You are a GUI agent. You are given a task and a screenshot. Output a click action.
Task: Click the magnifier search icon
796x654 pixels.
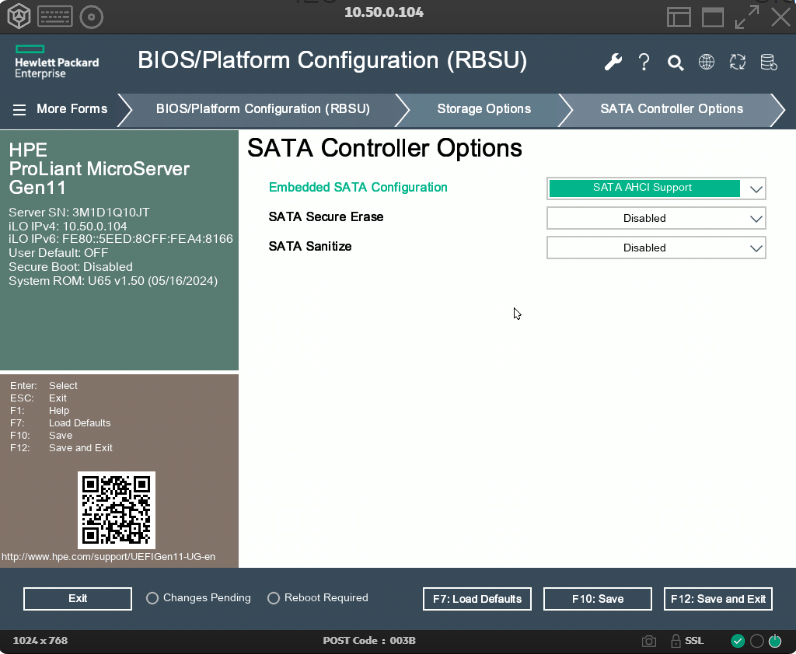click(x=675, y=62)
